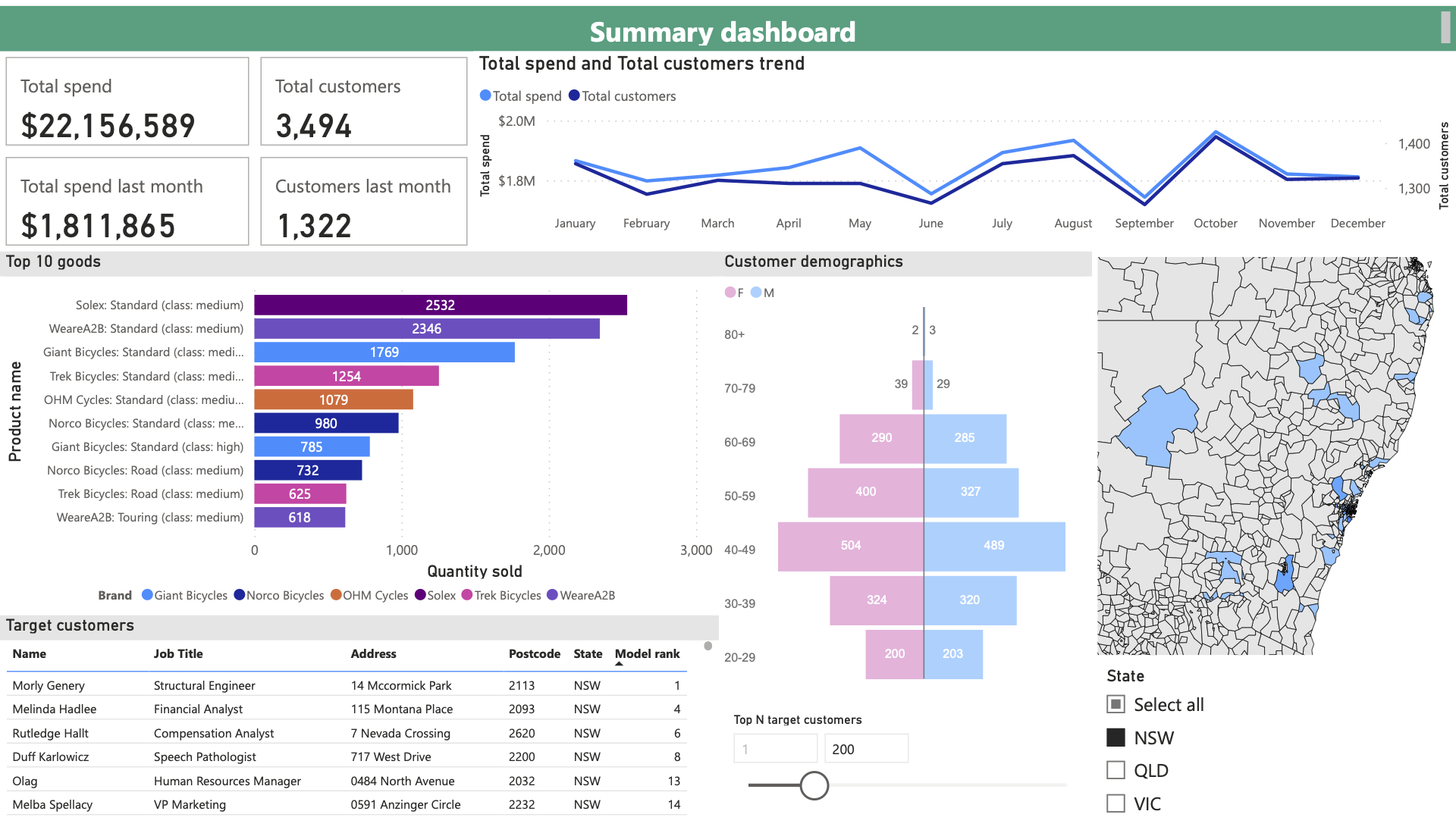Click the Trek Road bar showing 625
The width and height of the screenshot is (1456, 830).
tap(300, 493)
